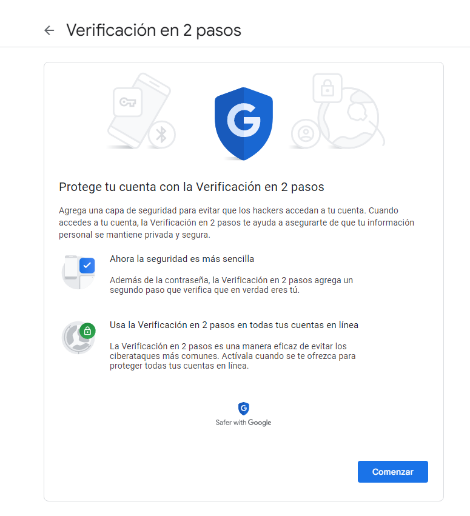Click the text about ciberataques más comunes

[x=233, y=356]
